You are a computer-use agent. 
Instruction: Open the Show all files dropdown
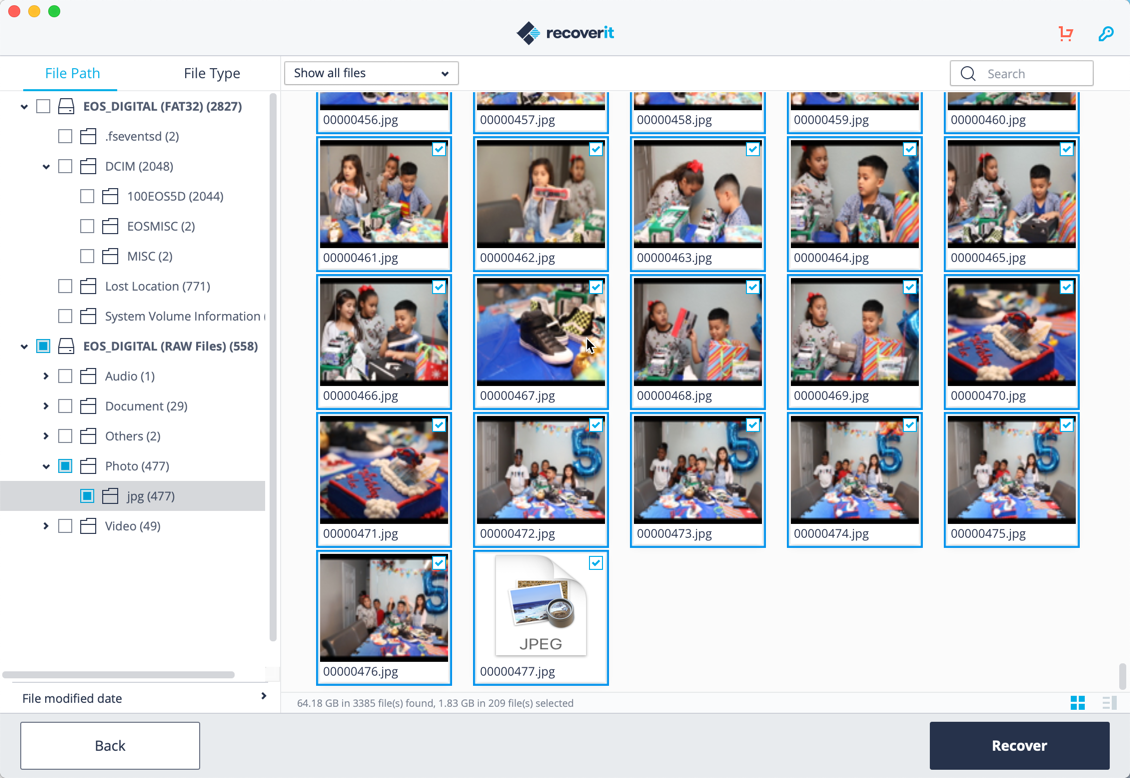pyautogui.click(x=371, y=73)
